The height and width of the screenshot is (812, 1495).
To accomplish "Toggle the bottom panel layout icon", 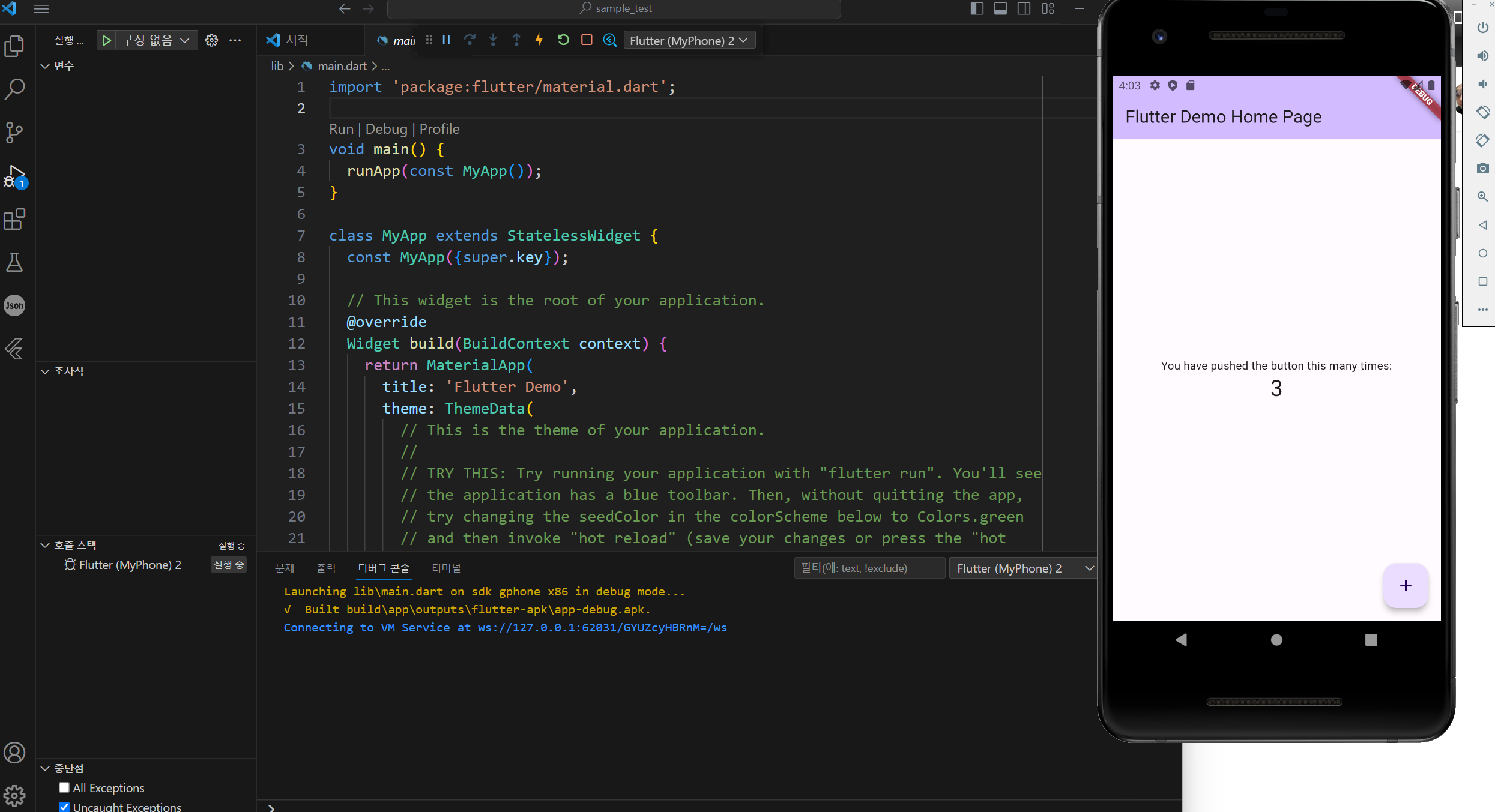I will (x=1000, y=8).
